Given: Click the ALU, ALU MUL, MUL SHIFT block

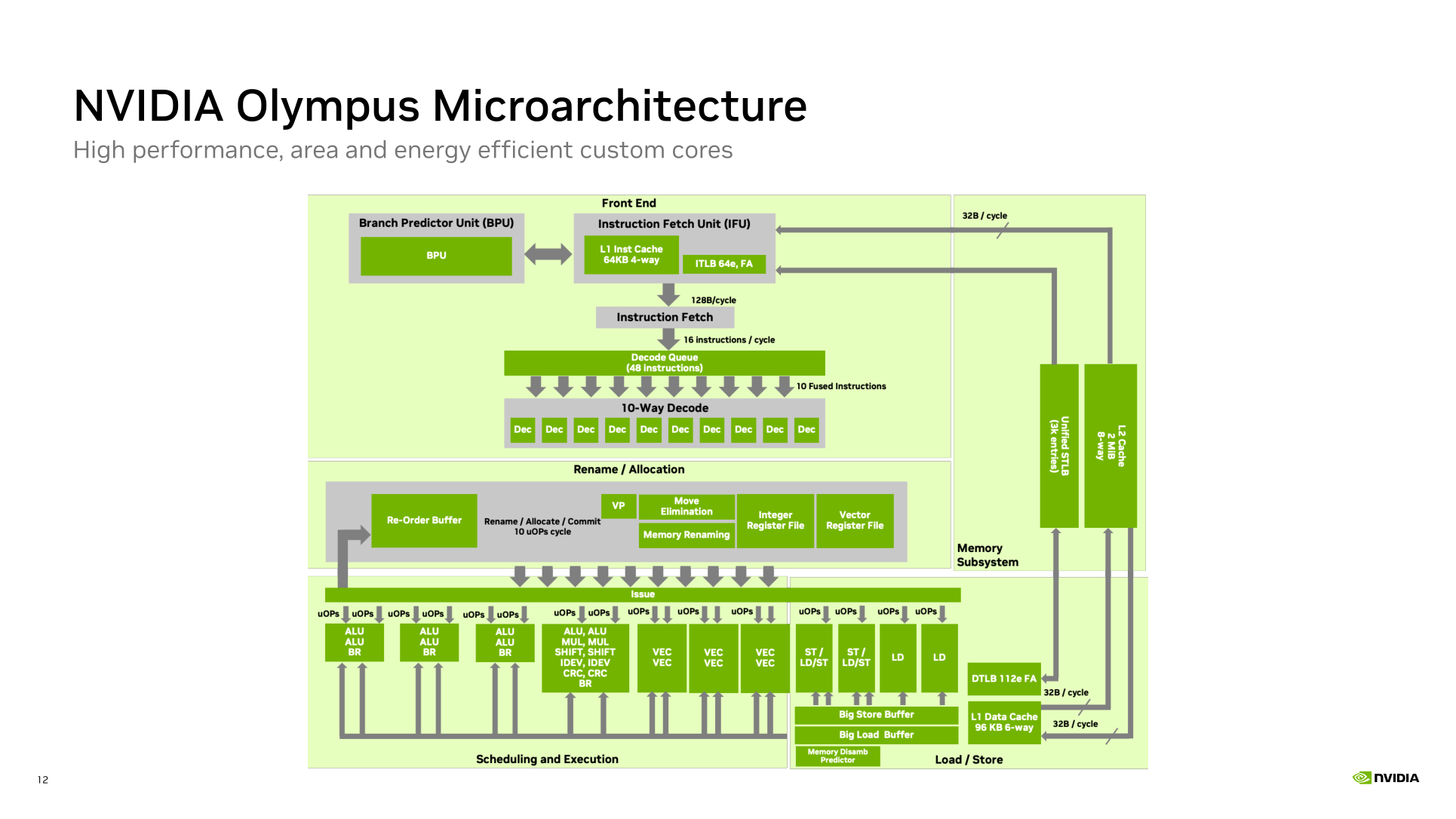Looking at the screenshot, I should tap(585, 658).
